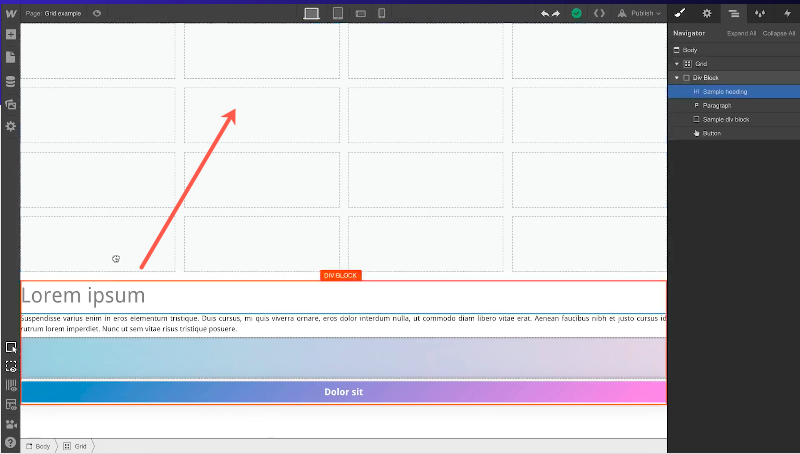
Task: Click Expand All in Navigator
Action: click(741, 34)
